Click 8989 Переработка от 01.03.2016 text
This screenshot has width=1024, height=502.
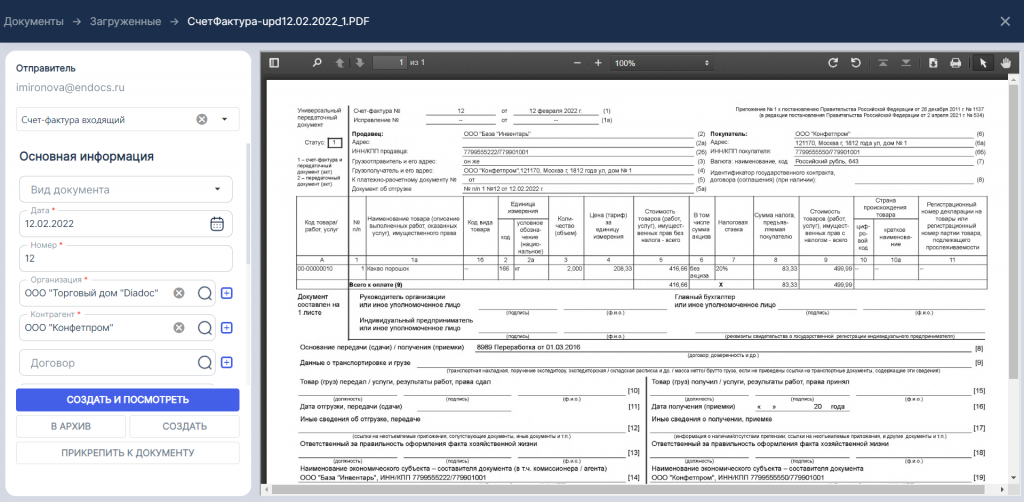pyautogui.click(x=528, y=347)
